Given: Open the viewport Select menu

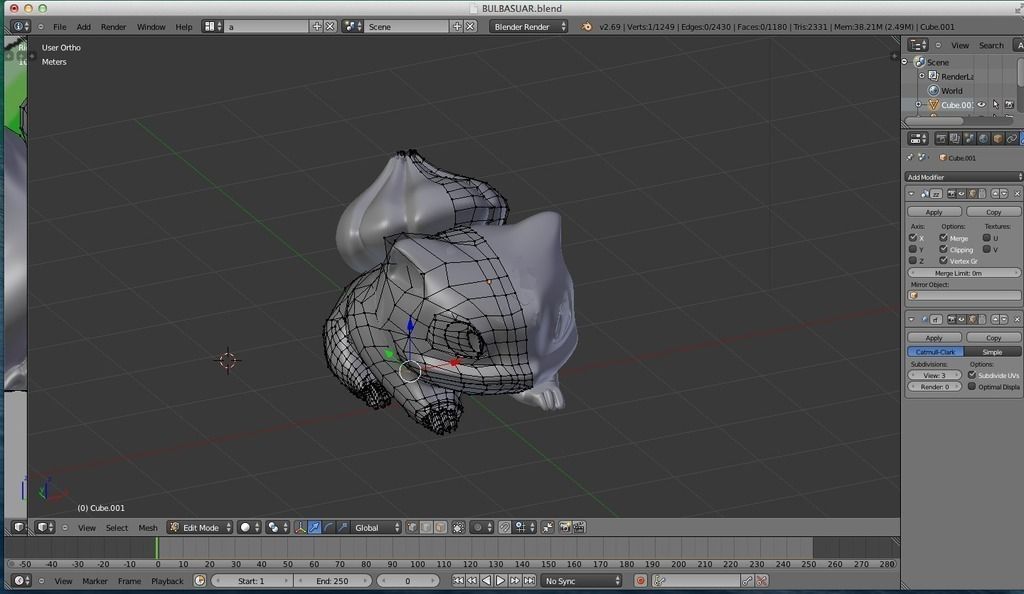Looking at the screenshot, I should (117, 527).
